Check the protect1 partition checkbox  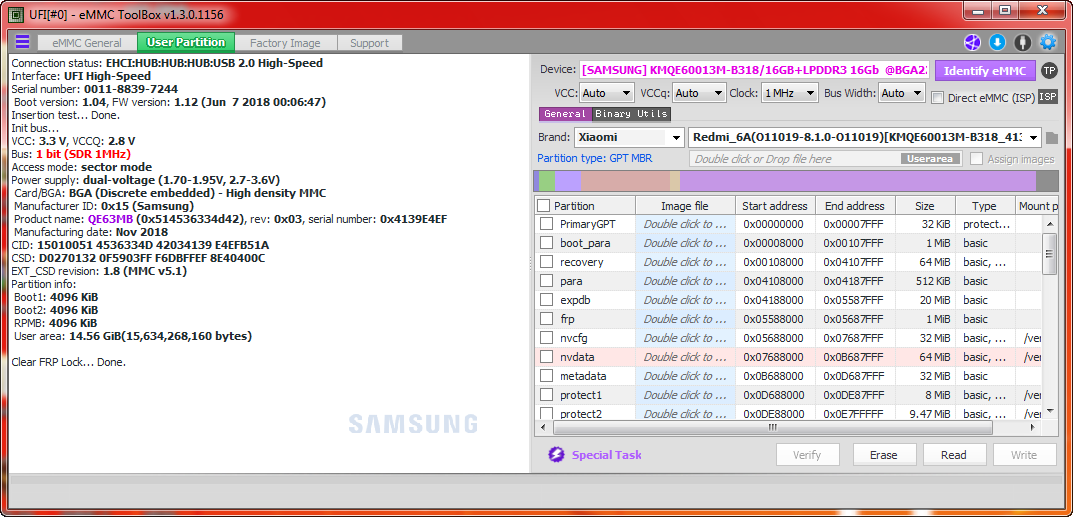click(x=546, y=395)
